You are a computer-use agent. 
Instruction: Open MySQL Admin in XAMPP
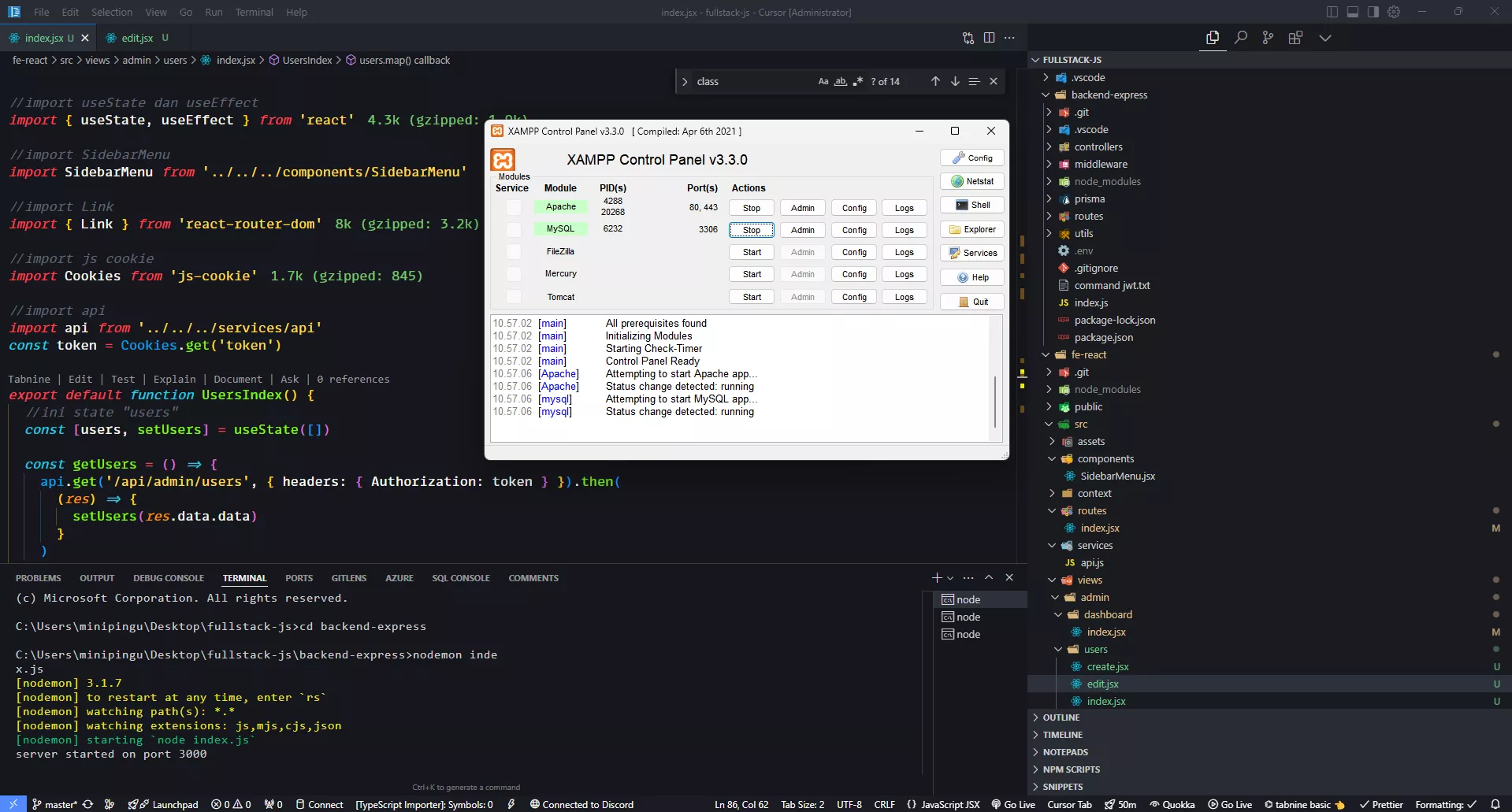pos(803,230)
